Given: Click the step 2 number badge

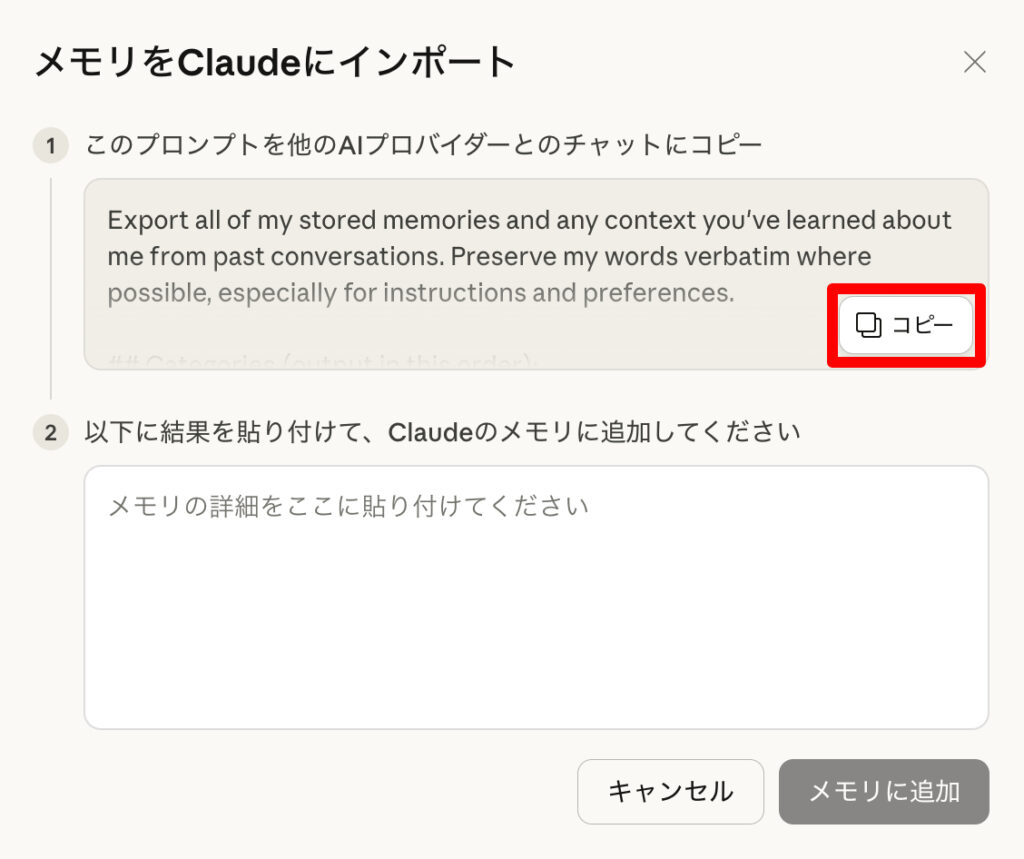Looking at the screenshot, I should pyautogui.click(x=50, y=434).
